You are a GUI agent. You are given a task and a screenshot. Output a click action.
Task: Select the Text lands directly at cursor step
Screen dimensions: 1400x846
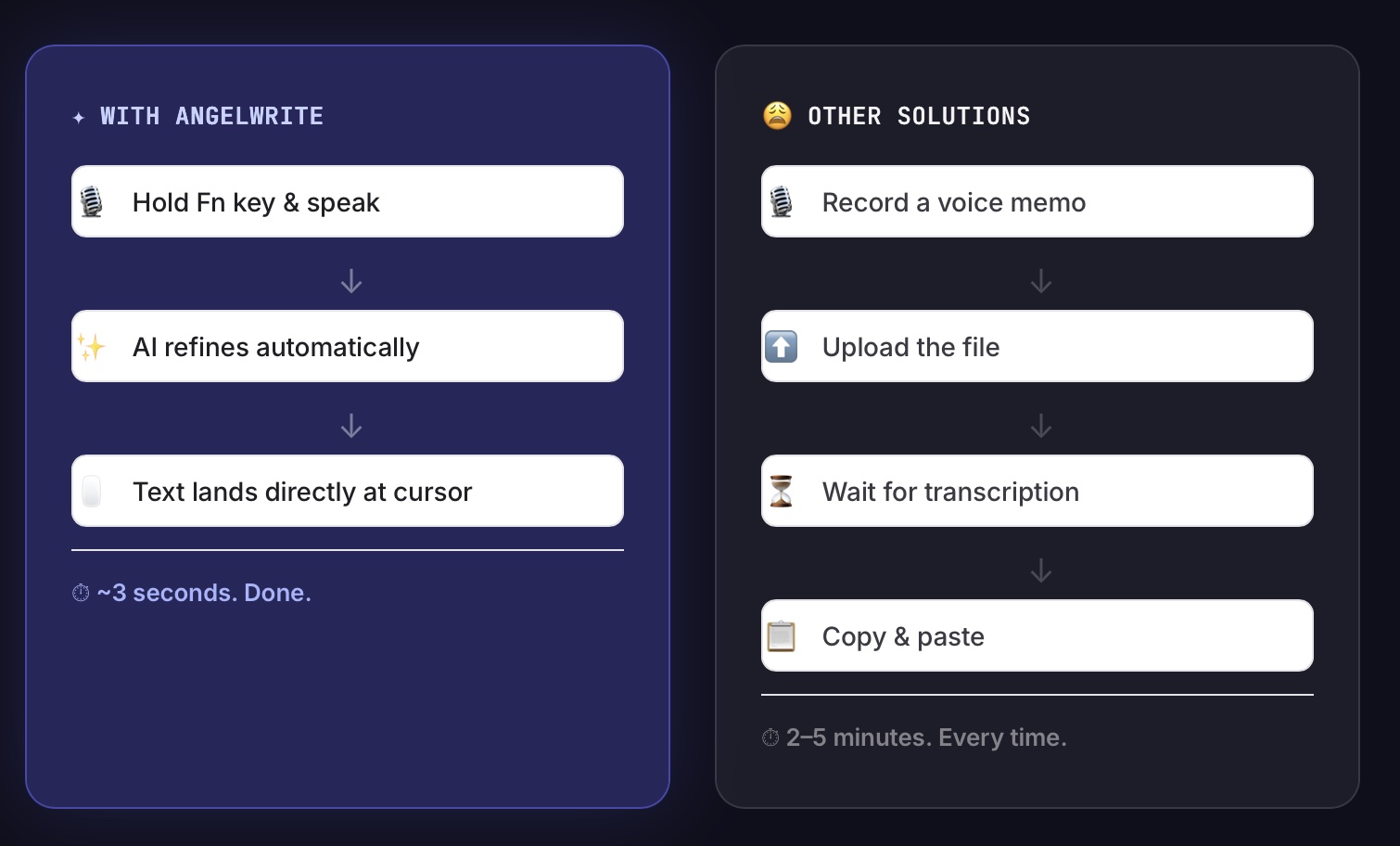tap(348, 491)
